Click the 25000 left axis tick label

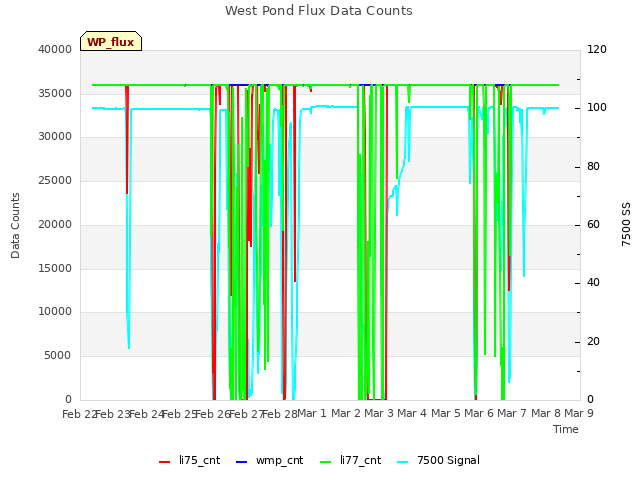(x=55, y=180)
